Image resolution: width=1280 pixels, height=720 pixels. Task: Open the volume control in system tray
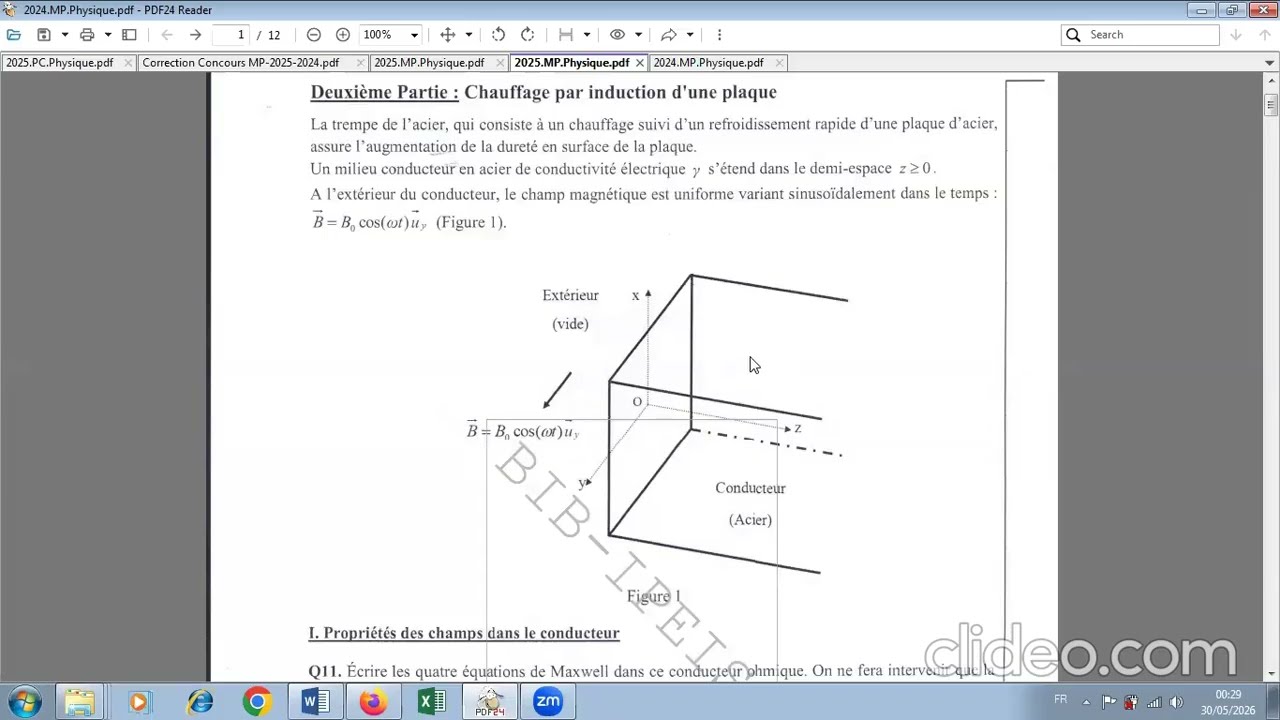point(1176,702)
